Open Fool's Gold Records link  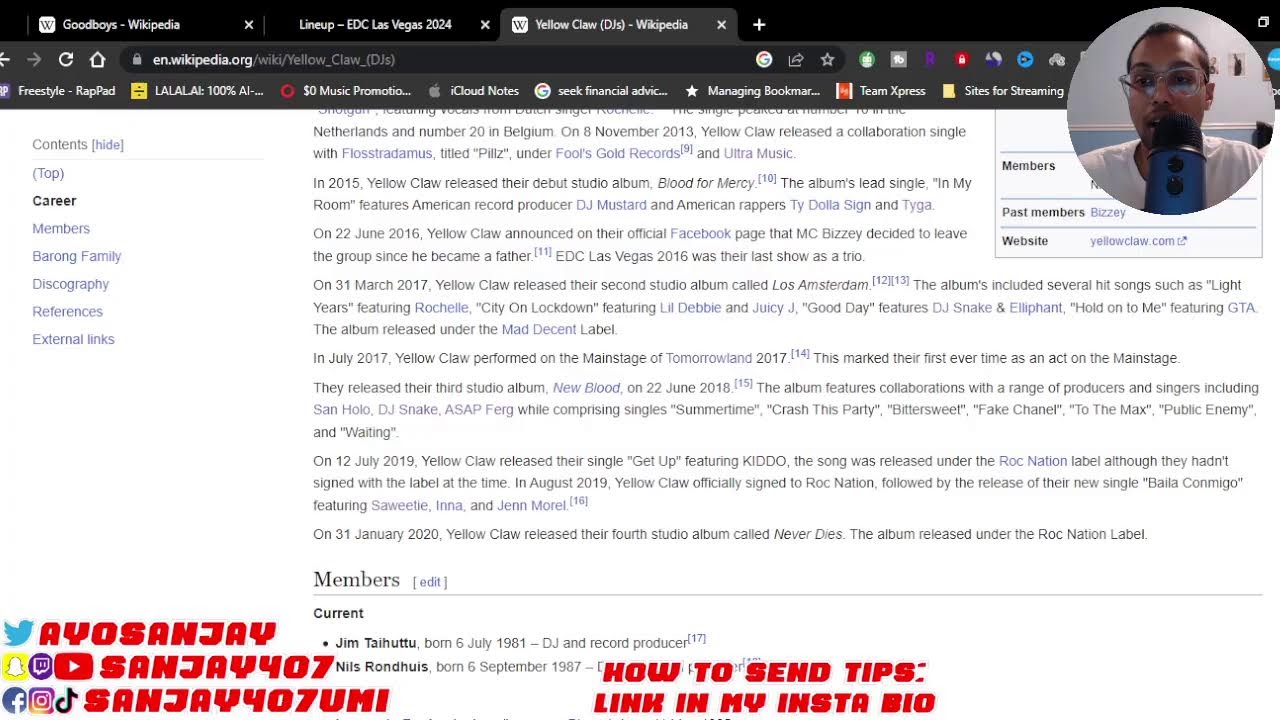tap(617, 153)
